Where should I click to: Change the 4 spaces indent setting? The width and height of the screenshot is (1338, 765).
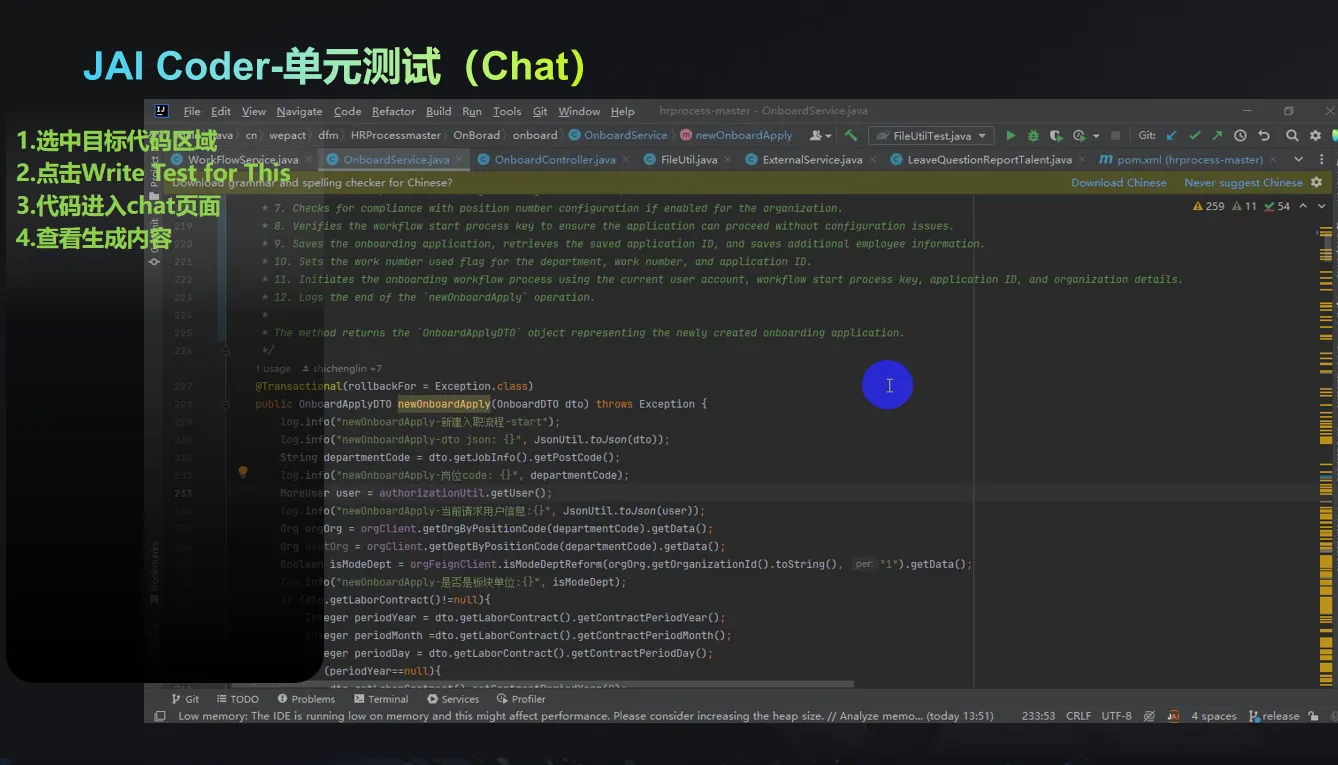(1214, 716)
